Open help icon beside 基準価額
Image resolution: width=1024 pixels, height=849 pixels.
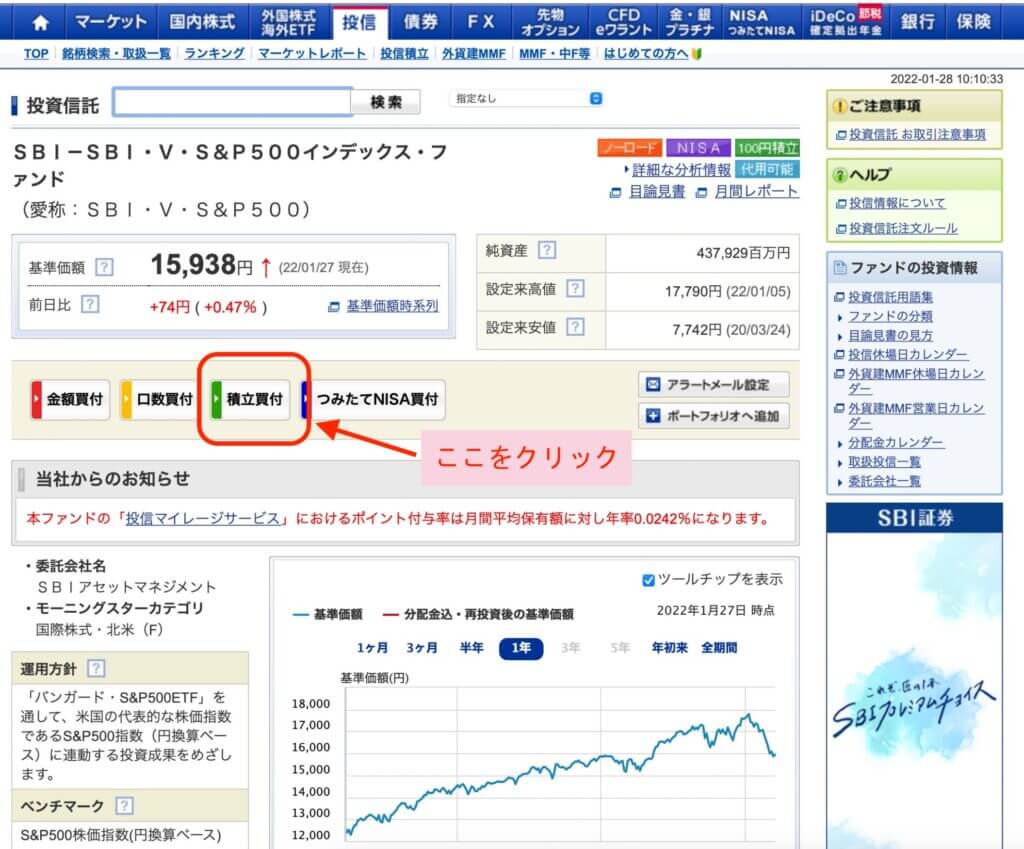tap(104, 267)
